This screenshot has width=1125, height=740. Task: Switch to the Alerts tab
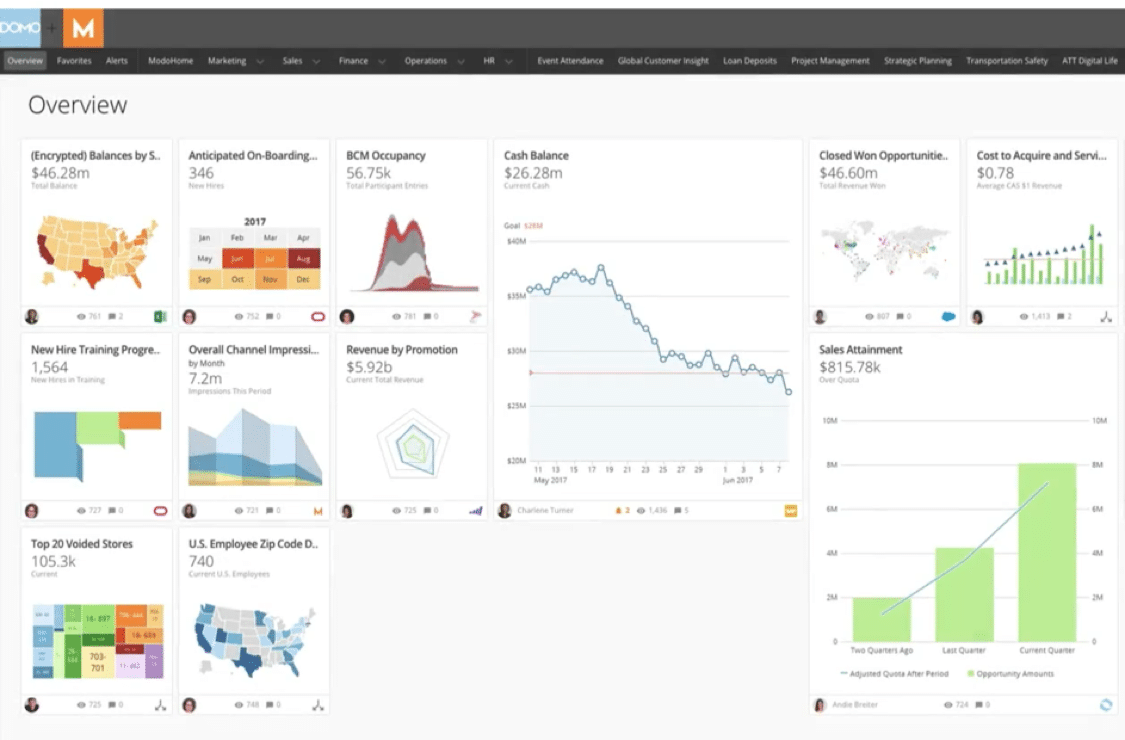point(117,60)
